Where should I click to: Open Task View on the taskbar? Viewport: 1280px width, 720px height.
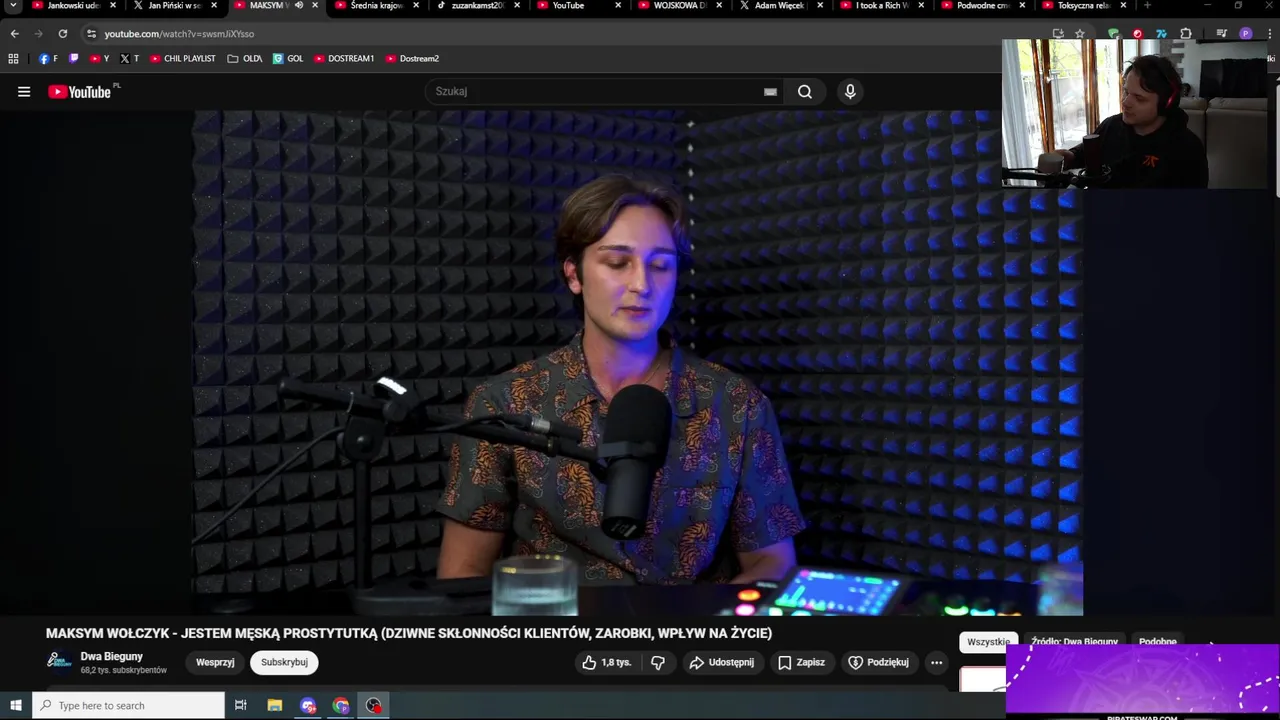pos(240,706)
